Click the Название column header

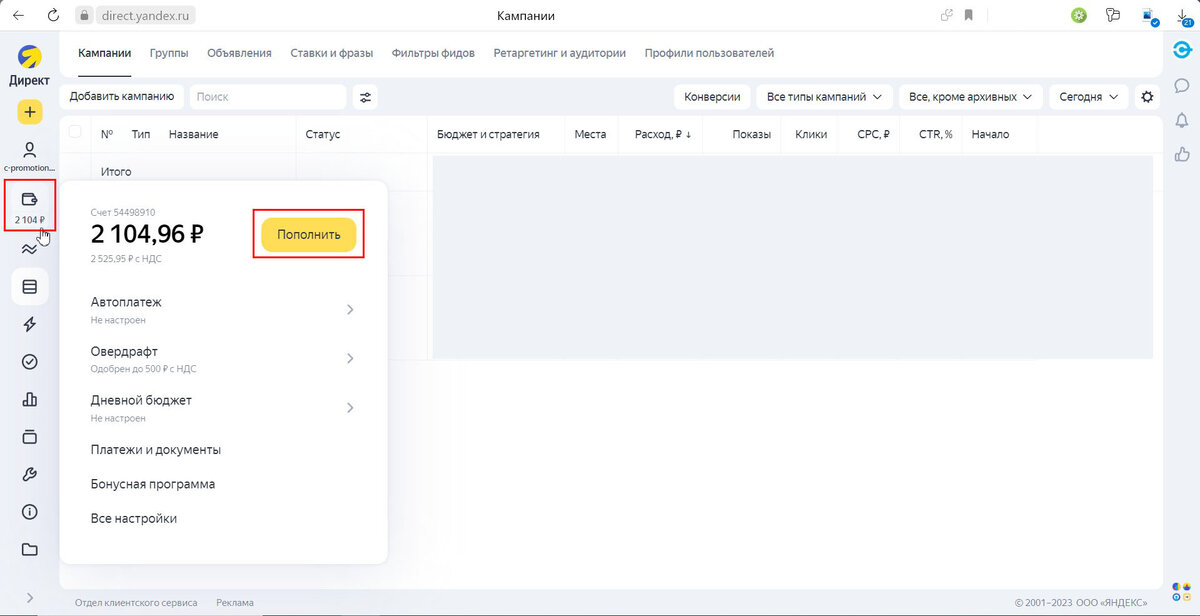pyautogui.click(x=193, y=134)
